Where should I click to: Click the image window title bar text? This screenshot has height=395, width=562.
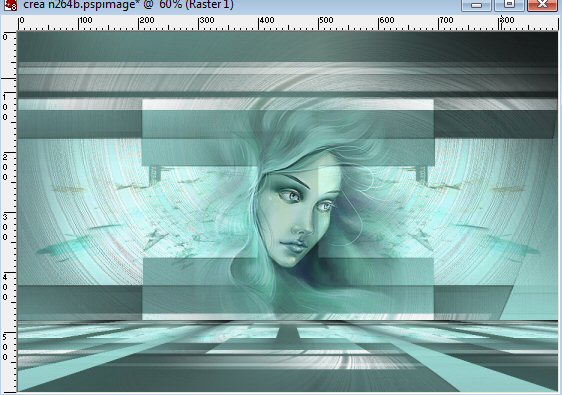[x=128, y=5]
